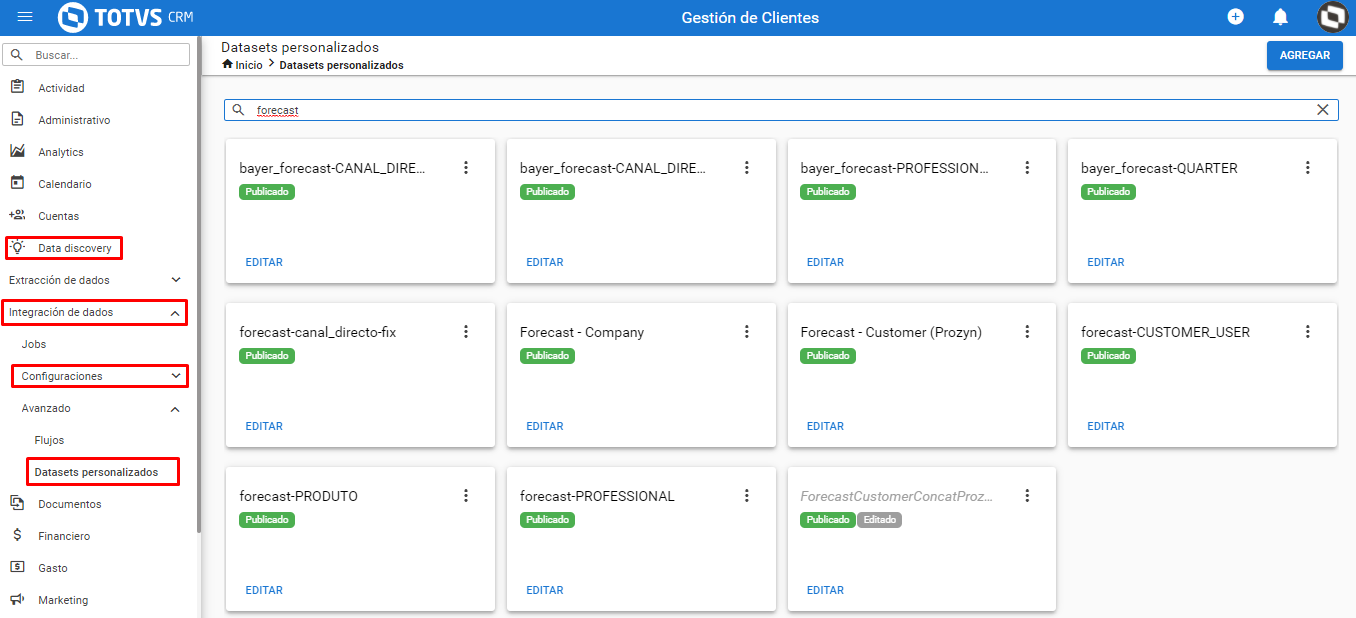Open options menu for forecast-PRODUTO card
The width and height of the screenshot is (1356, 618).
coord(466,496)
